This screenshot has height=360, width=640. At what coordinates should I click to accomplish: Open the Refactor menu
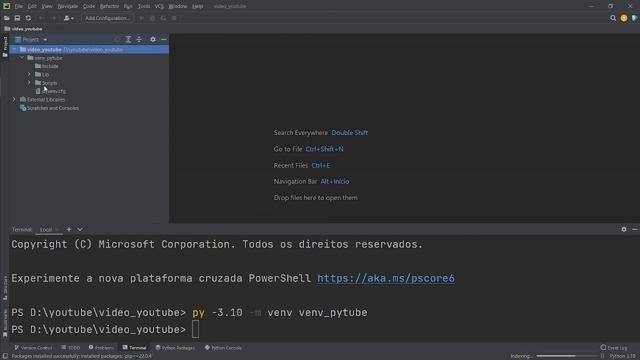click(x=109, y=6)
